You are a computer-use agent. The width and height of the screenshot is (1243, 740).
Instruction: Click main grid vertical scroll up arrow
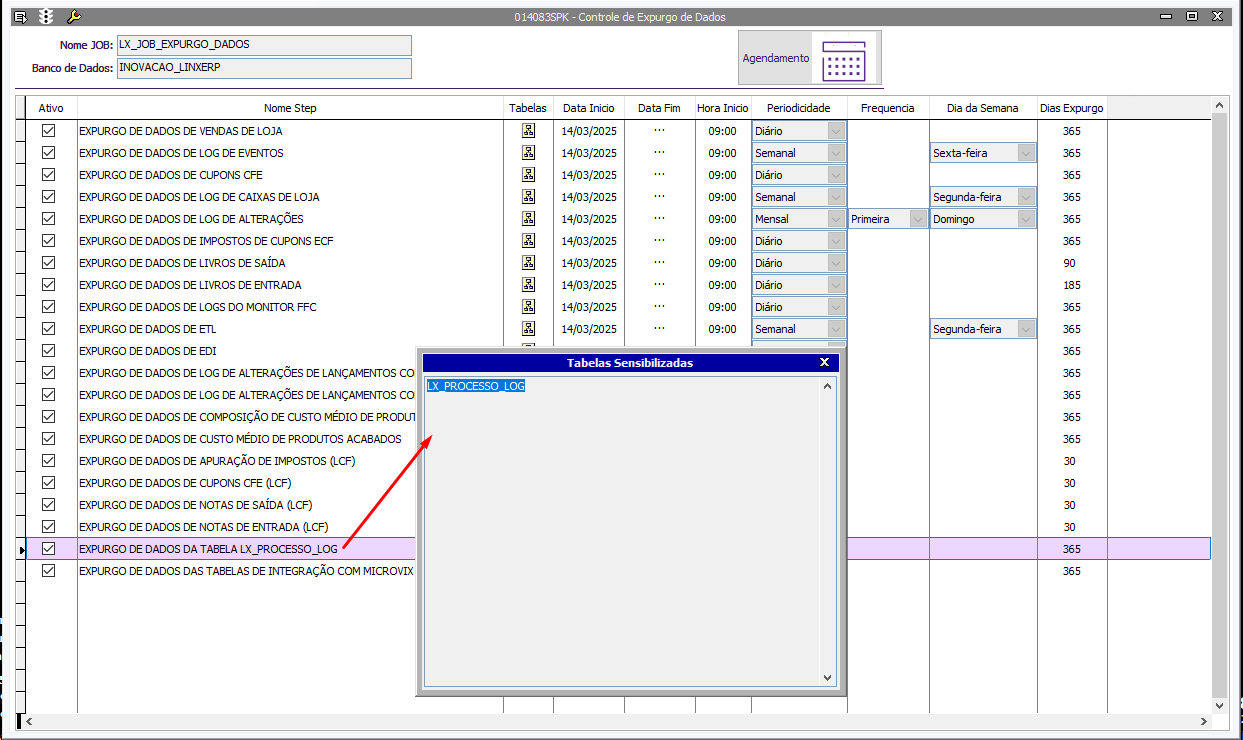click(x=1219, y=104)
